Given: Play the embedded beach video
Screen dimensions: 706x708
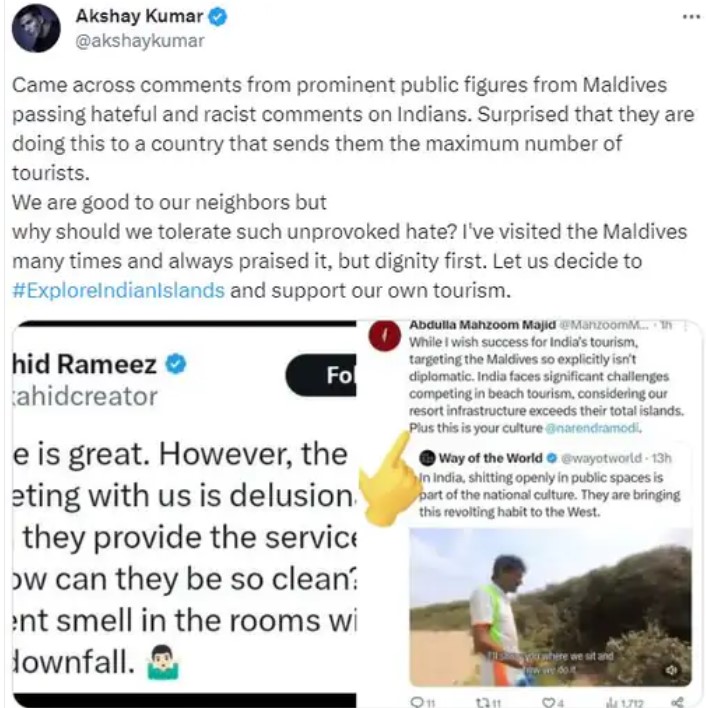Looking at the screenshot, I should 551,607.
